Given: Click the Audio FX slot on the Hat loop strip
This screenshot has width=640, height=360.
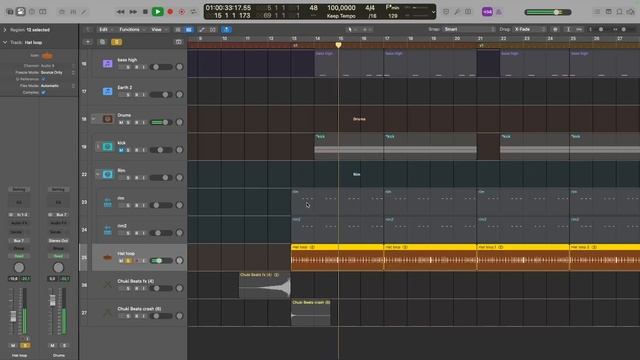Looking at the screenshot, I should (19, 223).
